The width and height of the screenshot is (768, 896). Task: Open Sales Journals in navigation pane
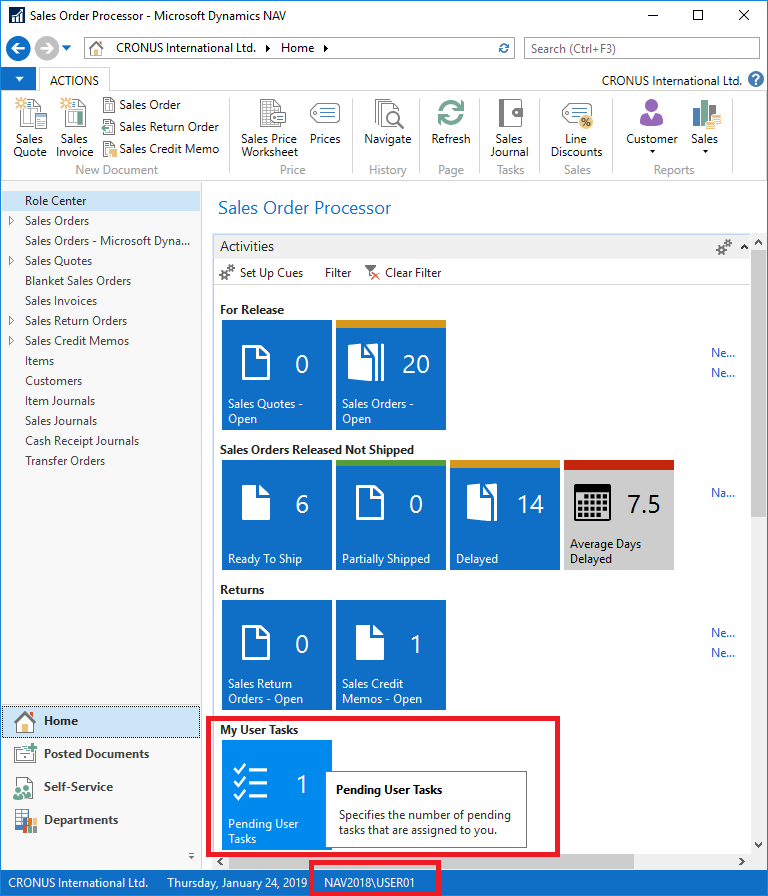(x=61, y=421)
